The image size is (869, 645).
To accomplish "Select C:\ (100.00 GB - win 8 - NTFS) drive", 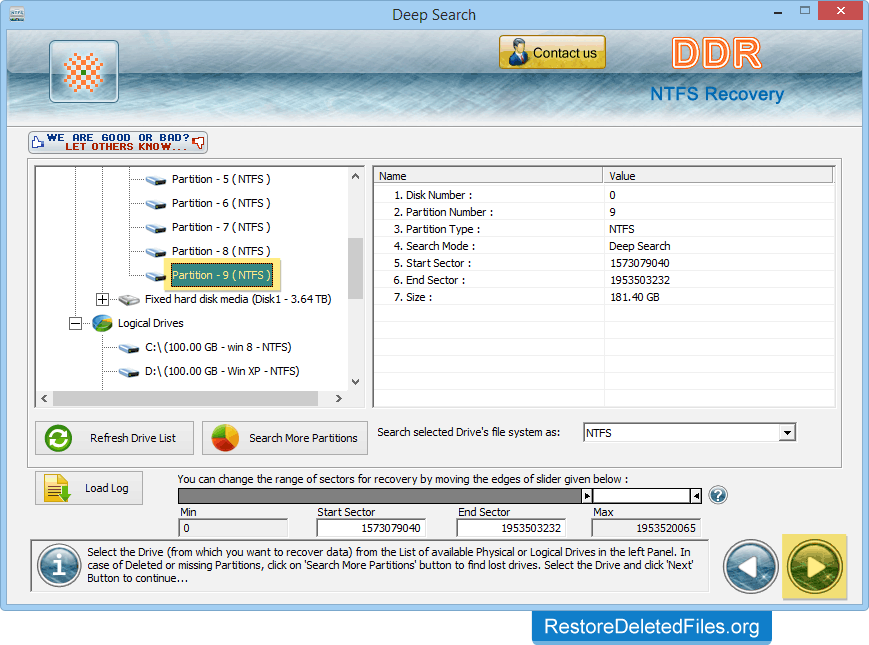I will (x=218, y=347).
